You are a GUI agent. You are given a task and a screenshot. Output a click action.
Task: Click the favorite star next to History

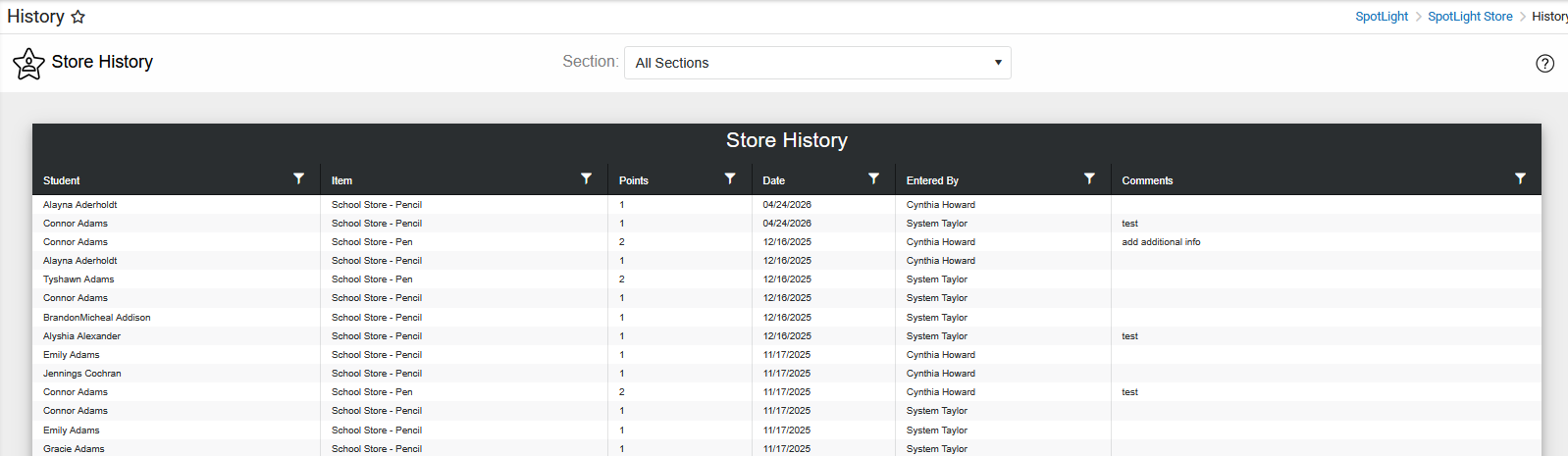click(78, 17)
